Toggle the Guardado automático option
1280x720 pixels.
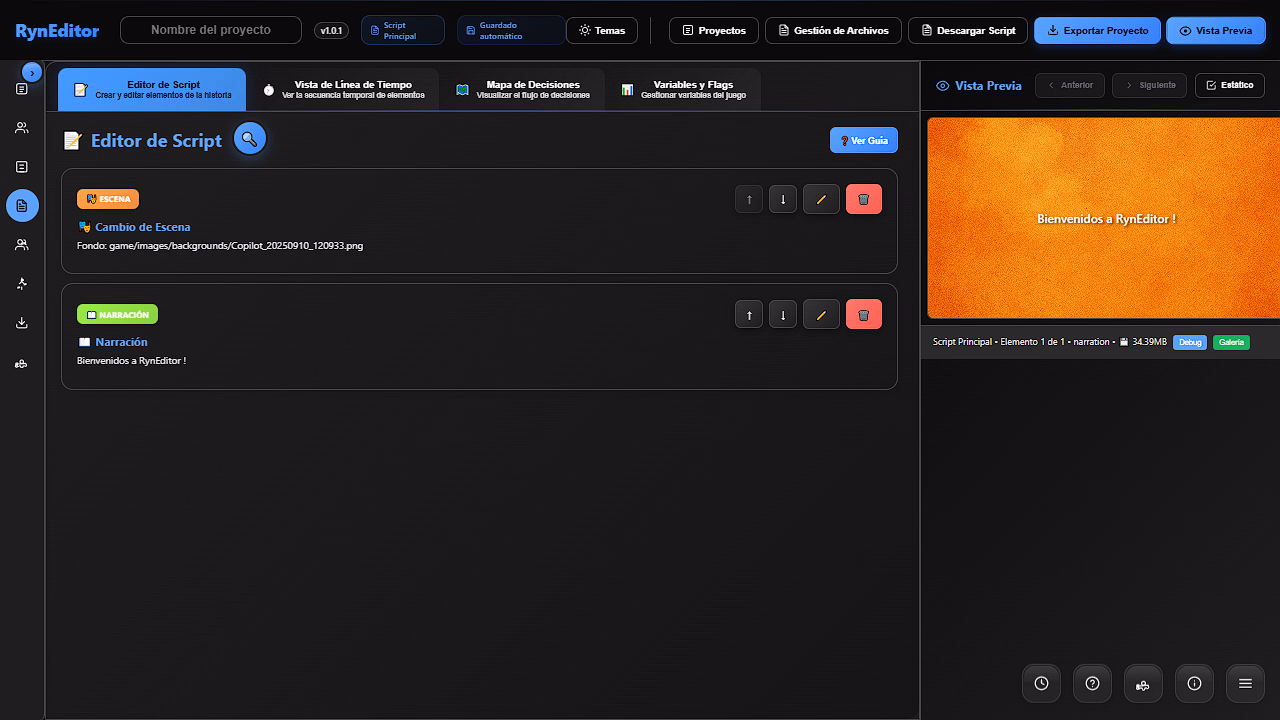(510, 31)
